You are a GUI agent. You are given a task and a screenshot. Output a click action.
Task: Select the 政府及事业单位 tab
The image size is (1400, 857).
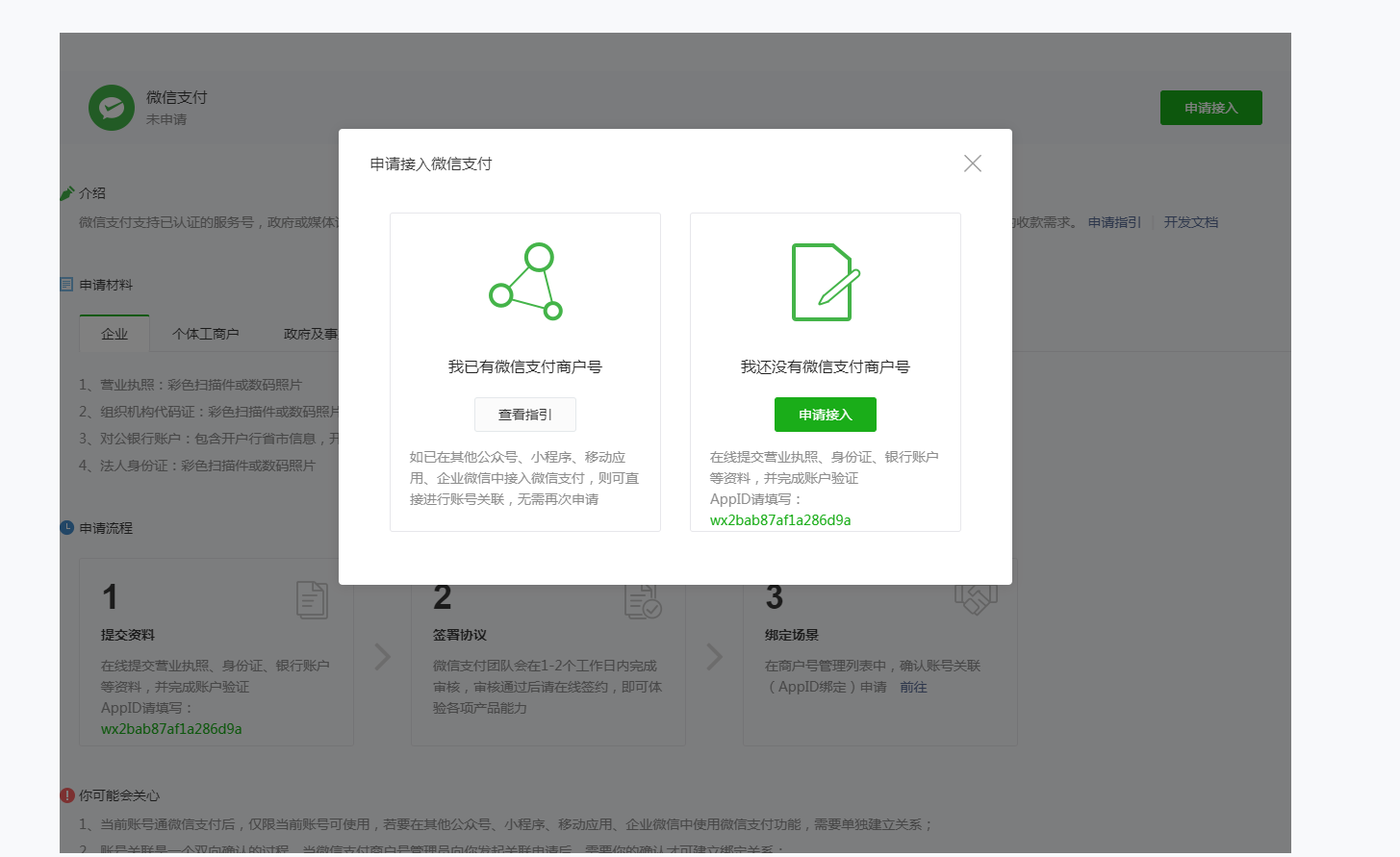click(x=310, y=334)
